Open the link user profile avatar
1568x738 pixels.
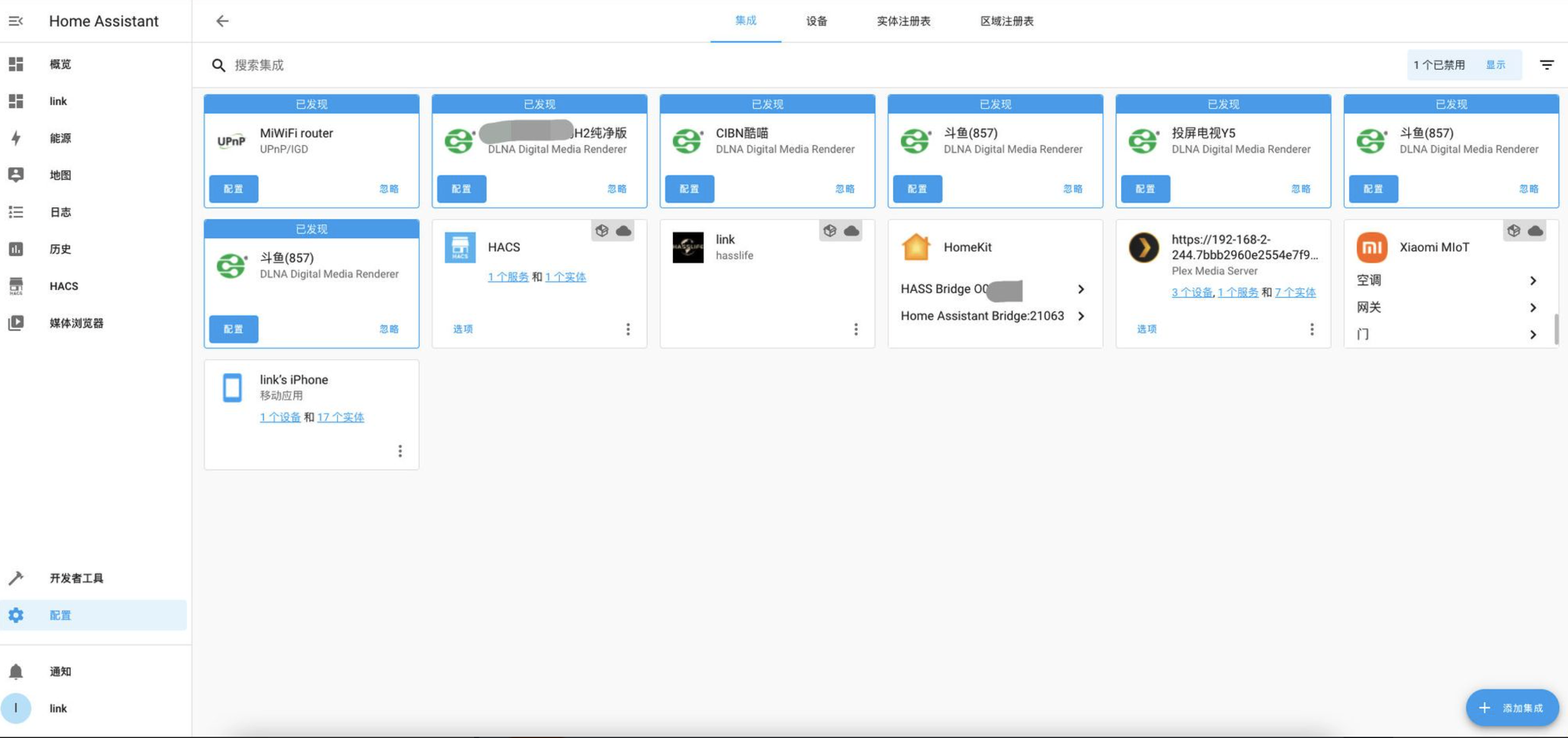pos(16,708)
